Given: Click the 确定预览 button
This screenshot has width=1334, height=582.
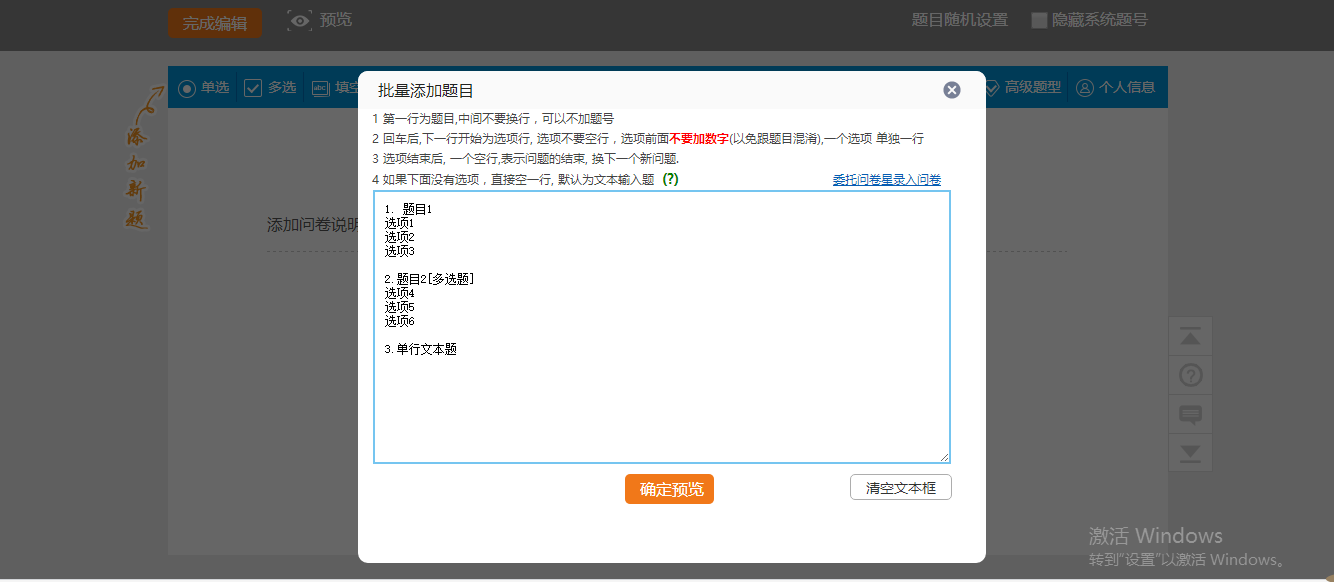Looking at the screenshot, I should click(x=669, y=489).
